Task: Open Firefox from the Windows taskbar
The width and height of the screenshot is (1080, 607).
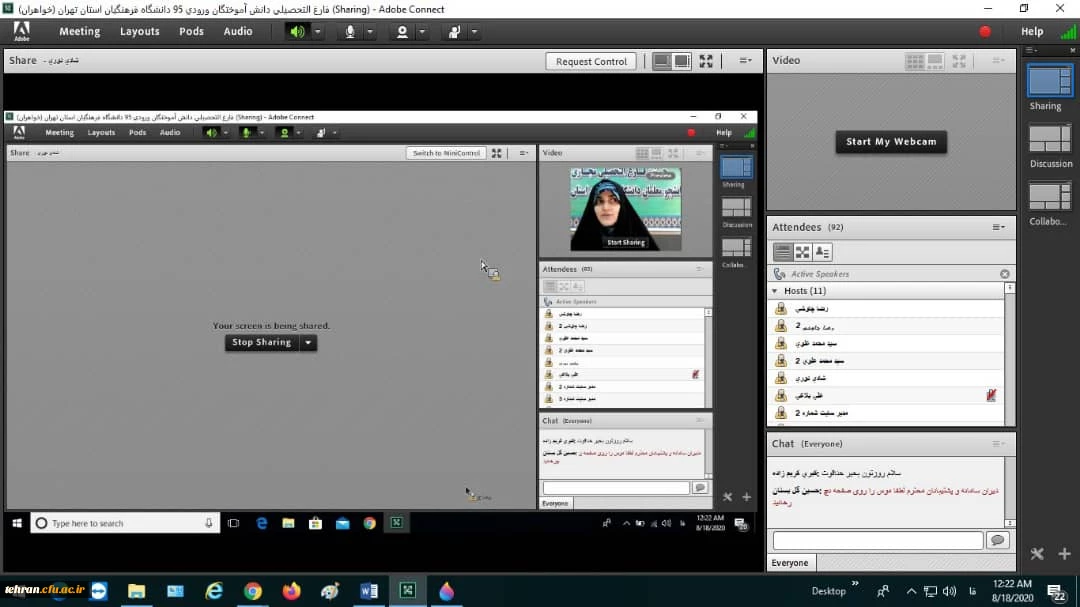Action: point(292,591)
